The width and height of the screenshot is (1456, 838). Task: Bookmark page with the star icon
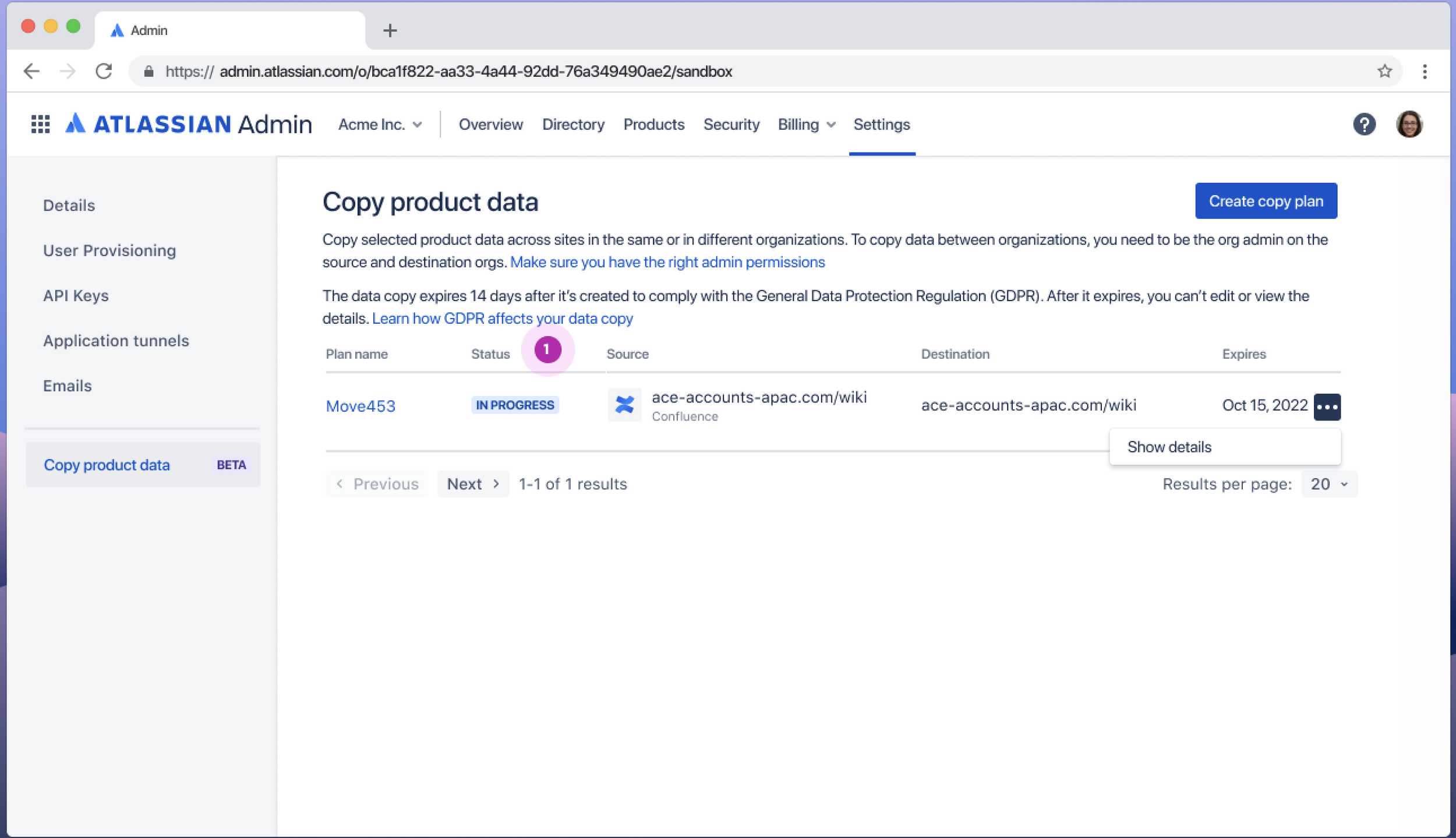(x=1384, y=71)
